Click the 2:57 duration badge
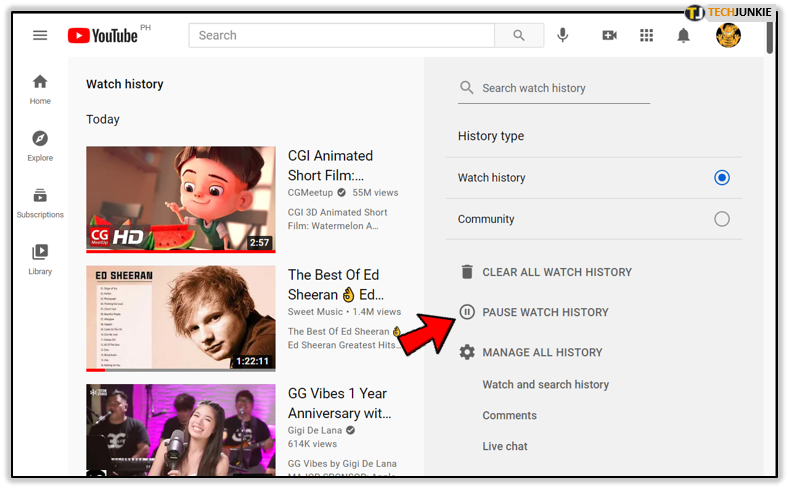The width and height of the screenshot is (789, 489). (x=259, y=242)
